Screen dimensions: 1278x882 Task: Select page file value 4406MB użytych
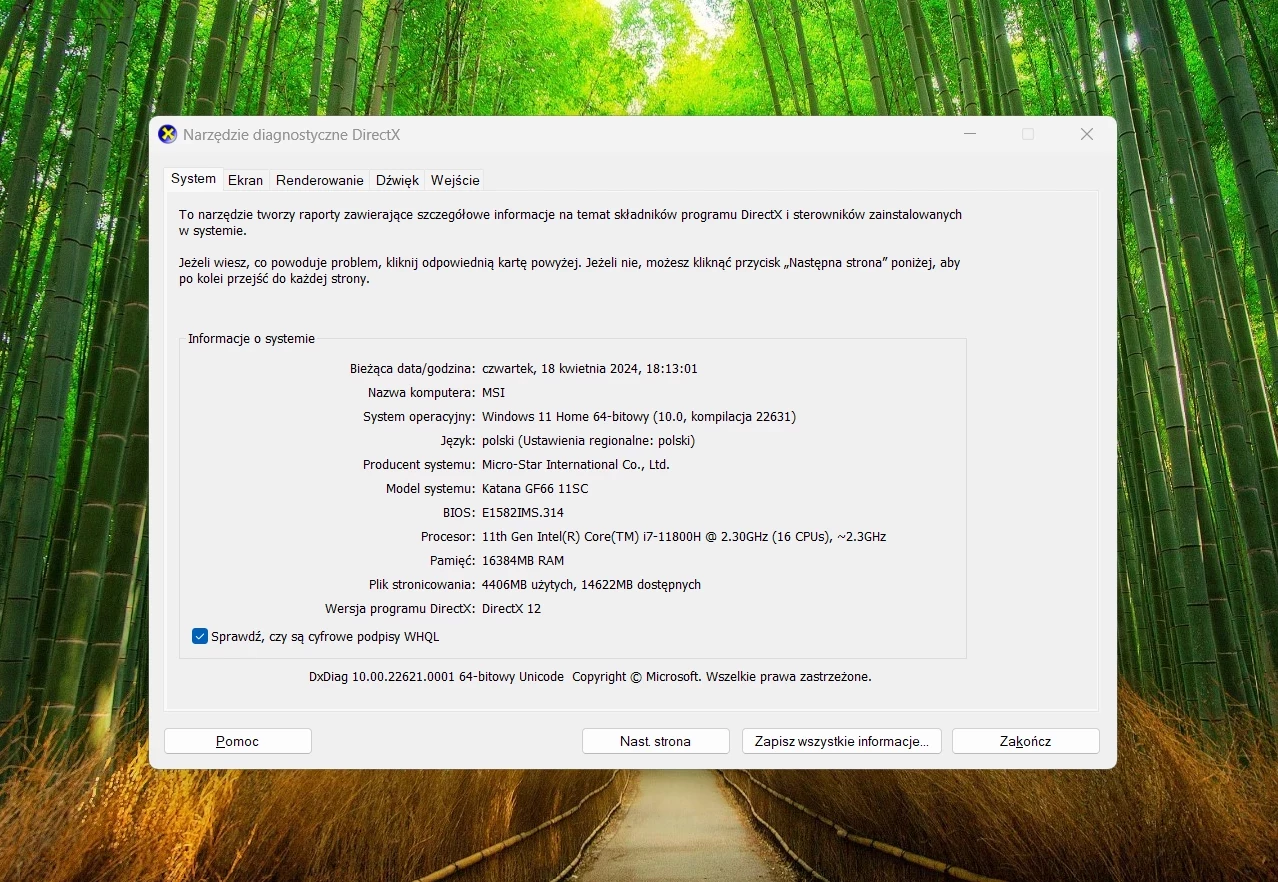click(591, 584)
